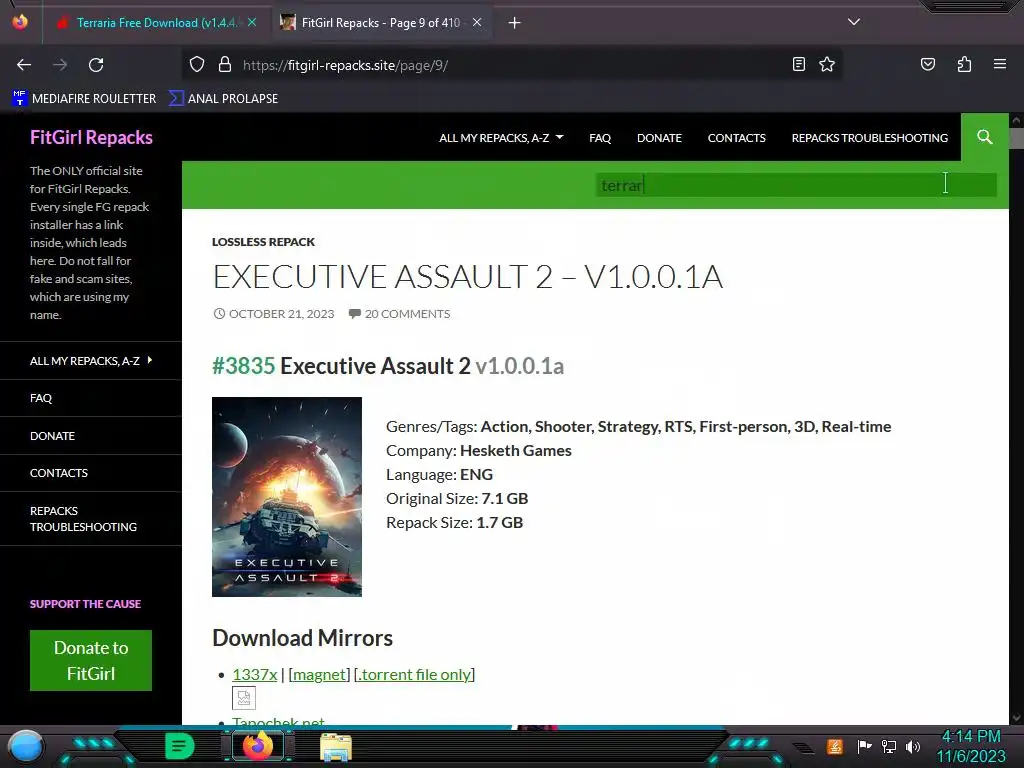Open CONTACTS in top navigation

tap(737, 138)
